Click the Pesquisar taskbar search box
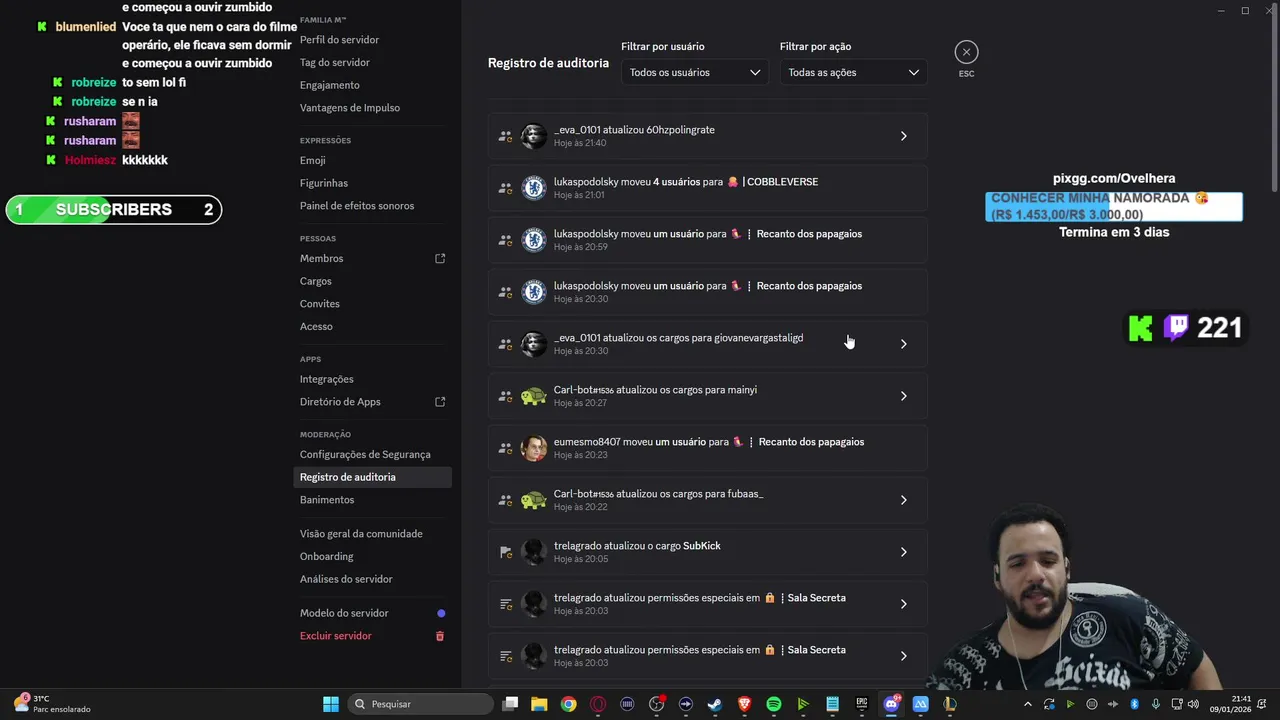The width and height of the screenshot is (1280, 720). click(x=420, y=704)
